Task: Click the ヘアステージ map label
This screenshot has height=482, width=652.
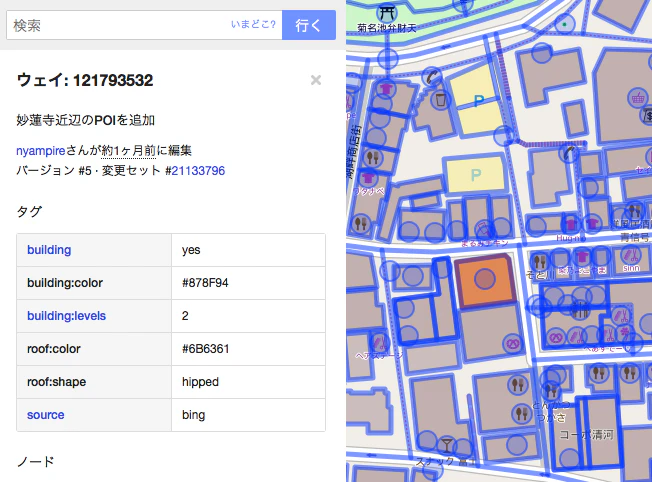Action: [379, 355]
